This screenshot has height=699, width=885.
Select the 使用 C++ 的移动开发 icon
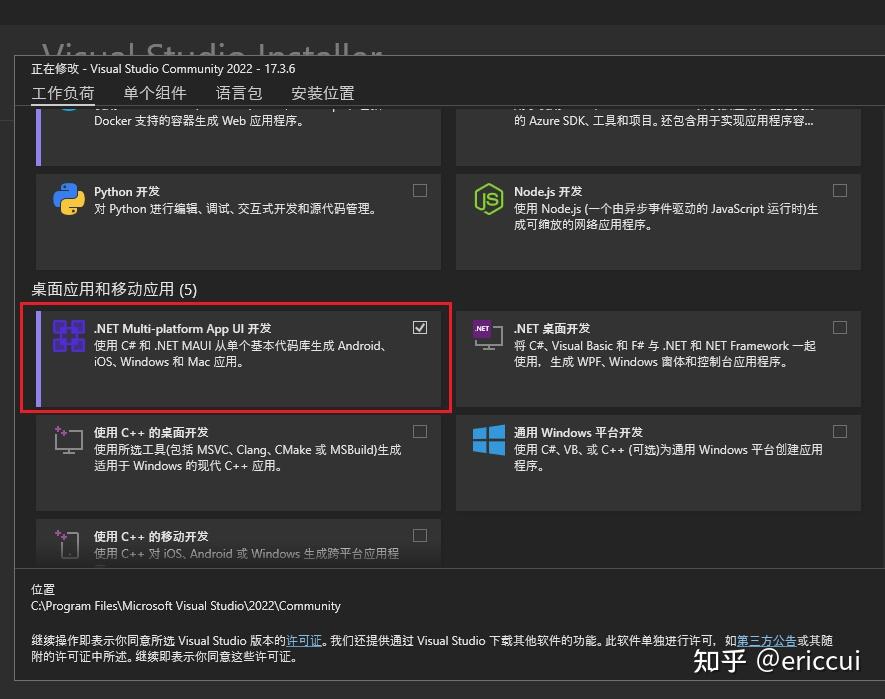pyautogui.click(x=67, y=545)
